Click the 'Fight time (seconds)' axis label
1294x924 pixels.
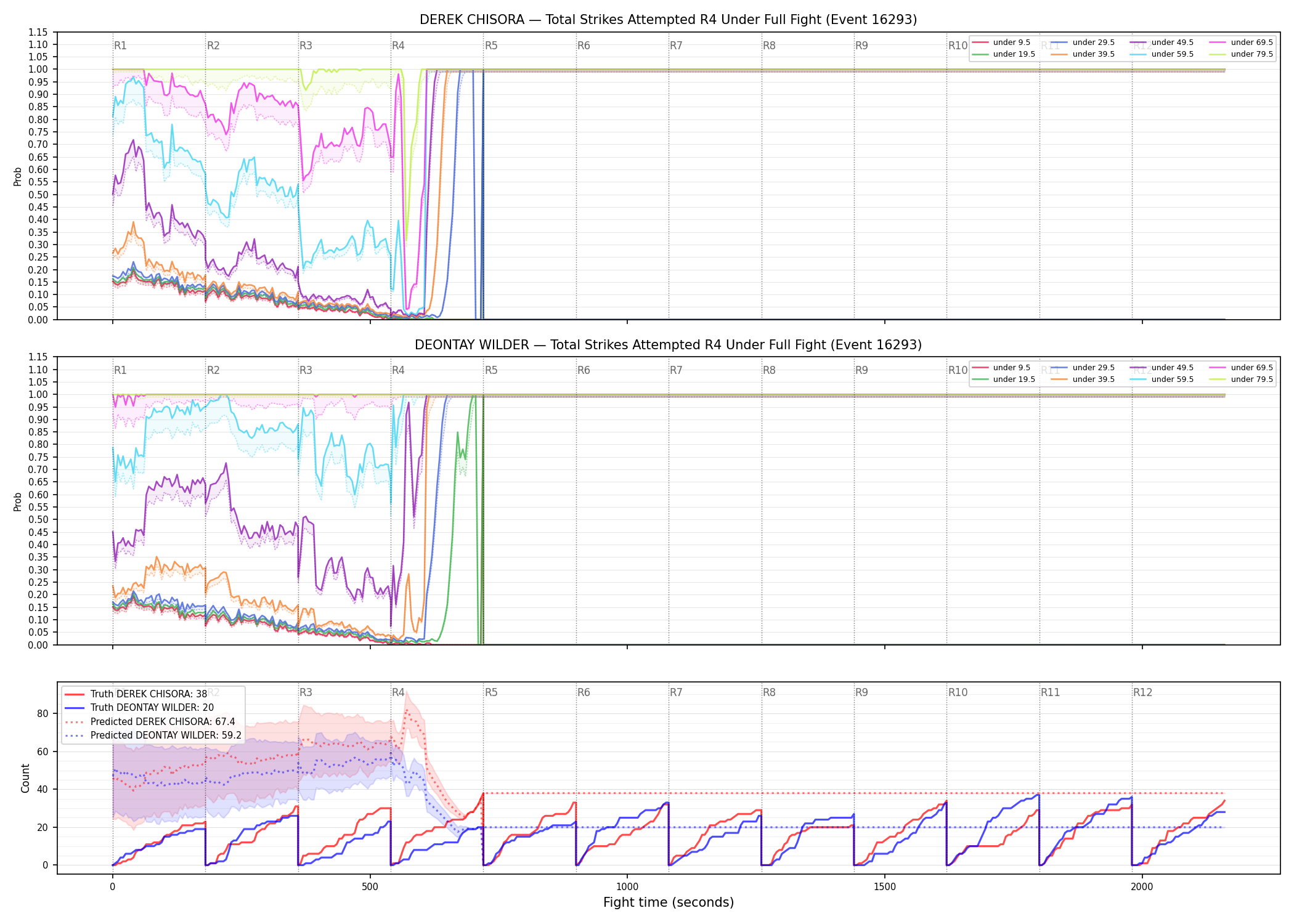pos(669,902)
